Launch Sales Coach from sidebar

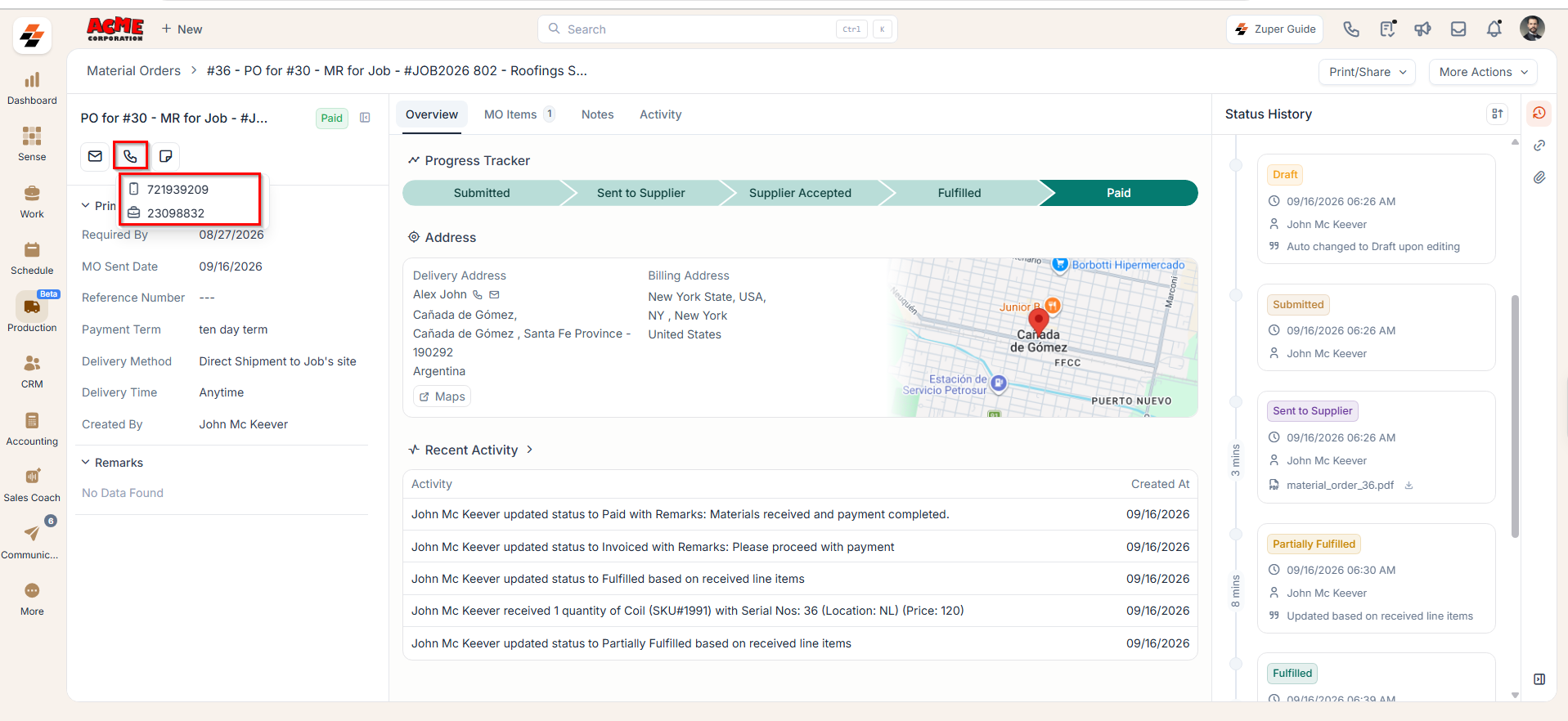point(32,486)
